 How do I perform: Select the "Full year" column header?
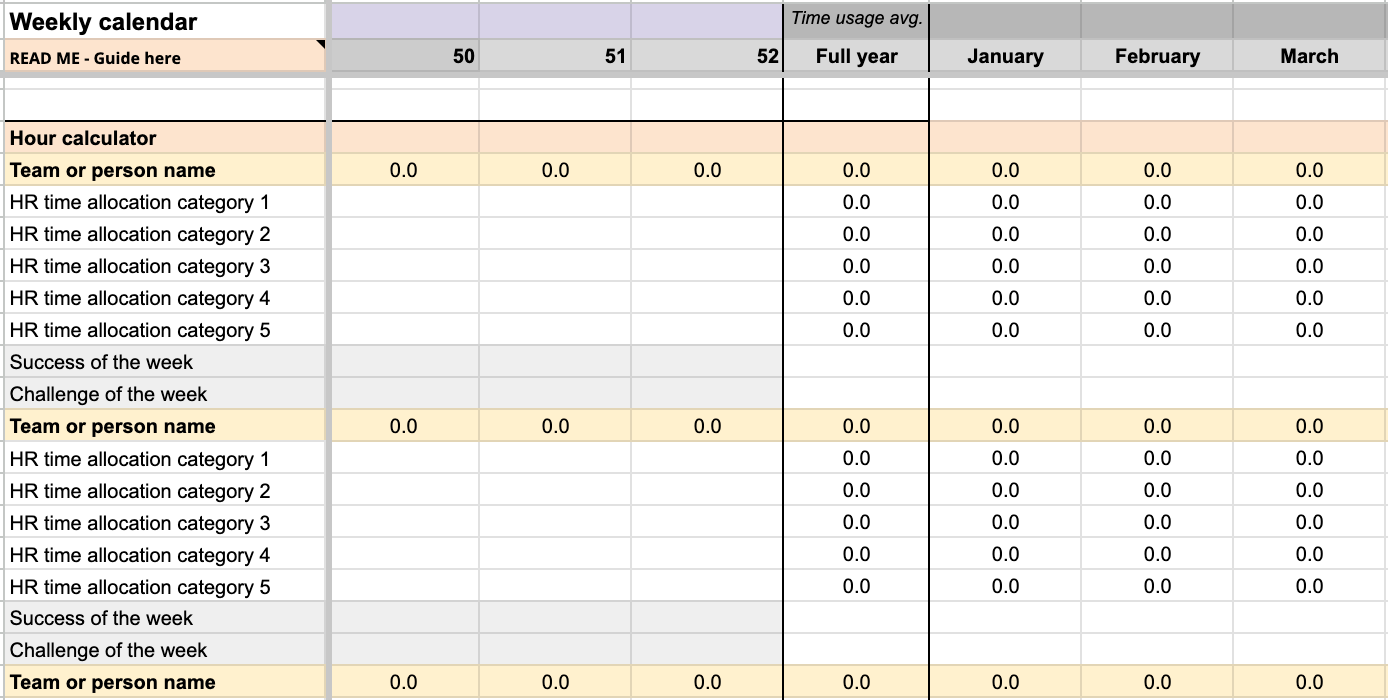click(856, 56)
